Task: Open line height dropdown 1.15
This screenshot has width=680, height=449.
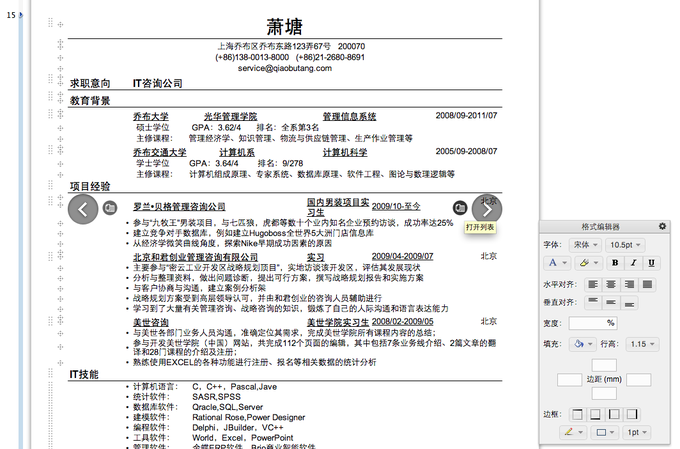Action: tap(642, 344)
